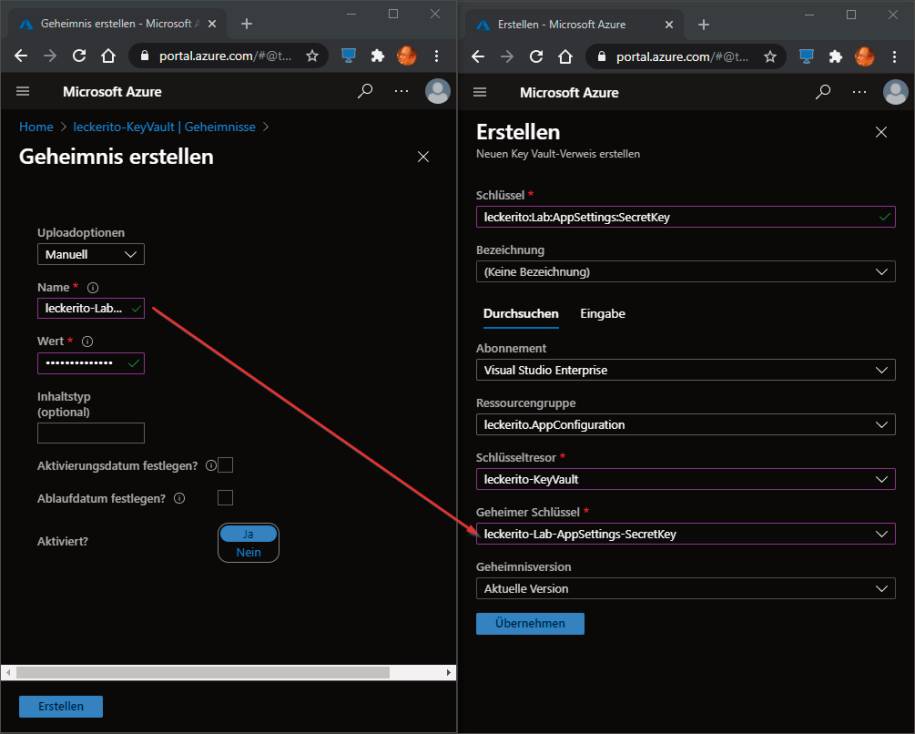The image size is (915, 734).
Task: Open Azure search in left Geheimnis window
Action: tap(365, 91)
